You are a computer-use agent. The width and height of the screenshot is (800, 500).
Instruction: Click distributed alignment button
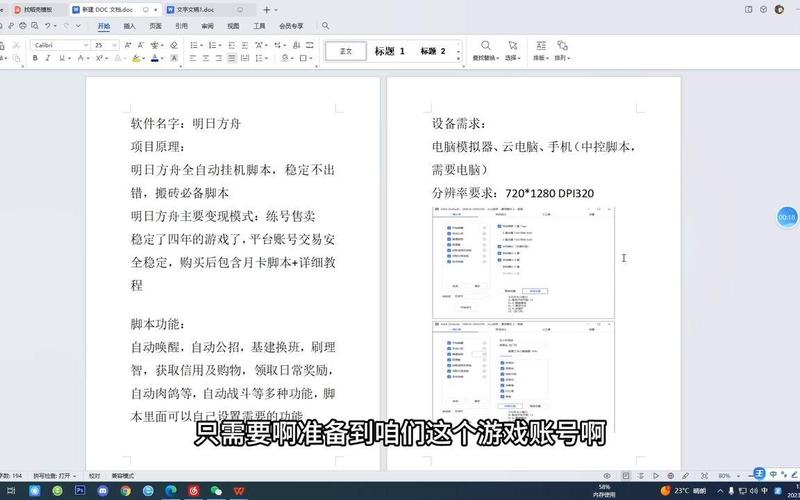click(245, 59)
